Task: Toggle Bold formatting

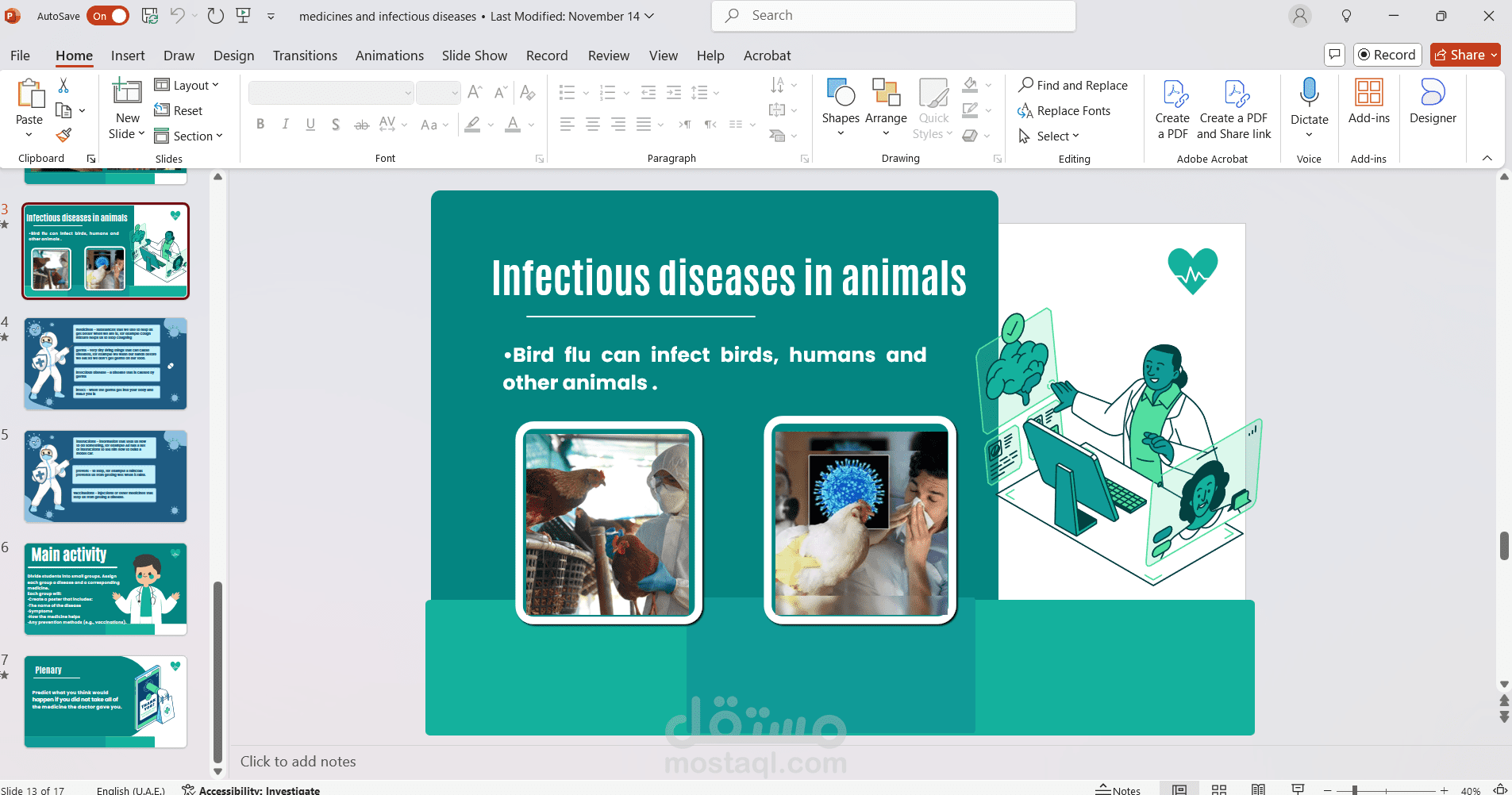Action: point(260,124)
